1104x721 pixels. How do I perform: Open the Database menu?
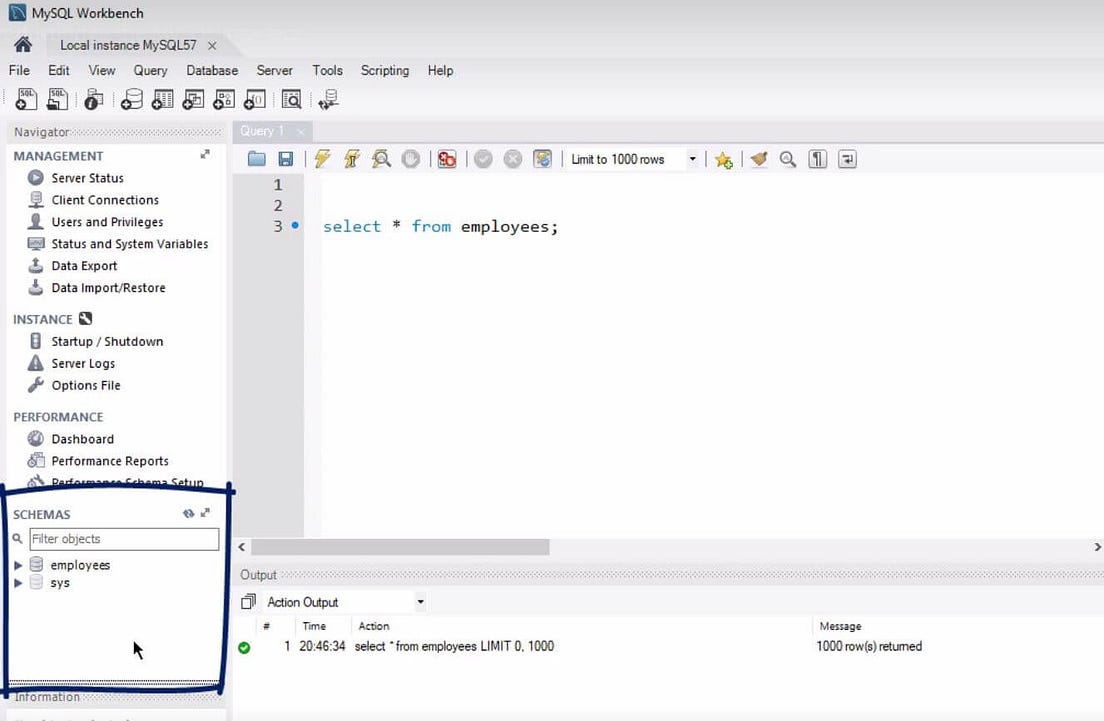click(x=211, y=70)
